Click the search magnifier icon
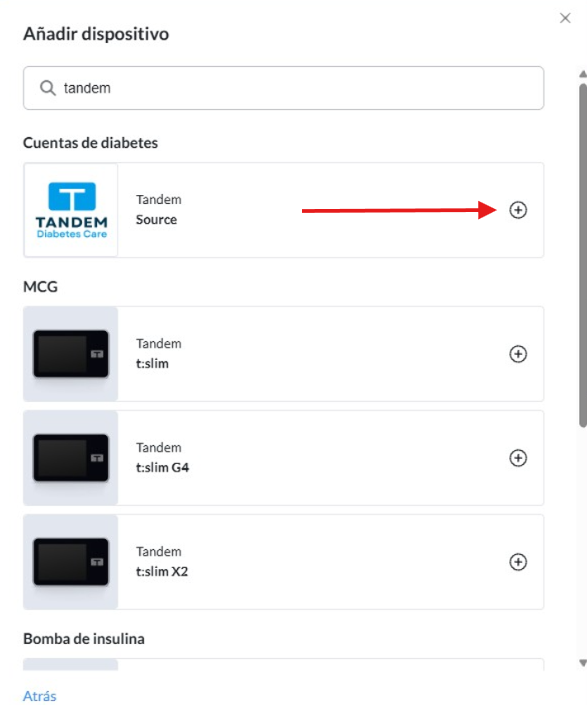 (x=48, y=88)
